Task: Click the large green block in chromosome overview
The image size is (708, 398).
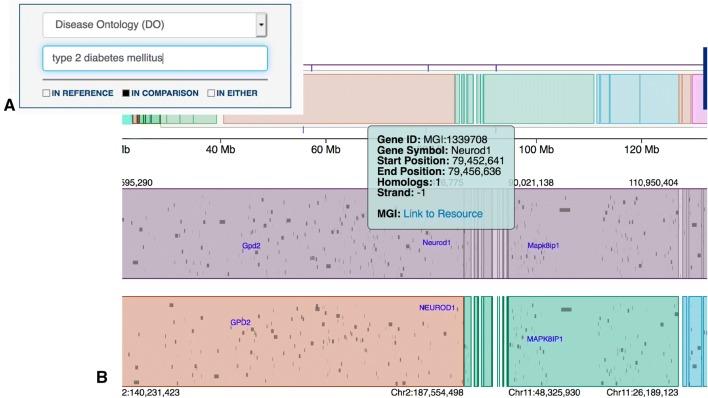Action: pos(539,98)
